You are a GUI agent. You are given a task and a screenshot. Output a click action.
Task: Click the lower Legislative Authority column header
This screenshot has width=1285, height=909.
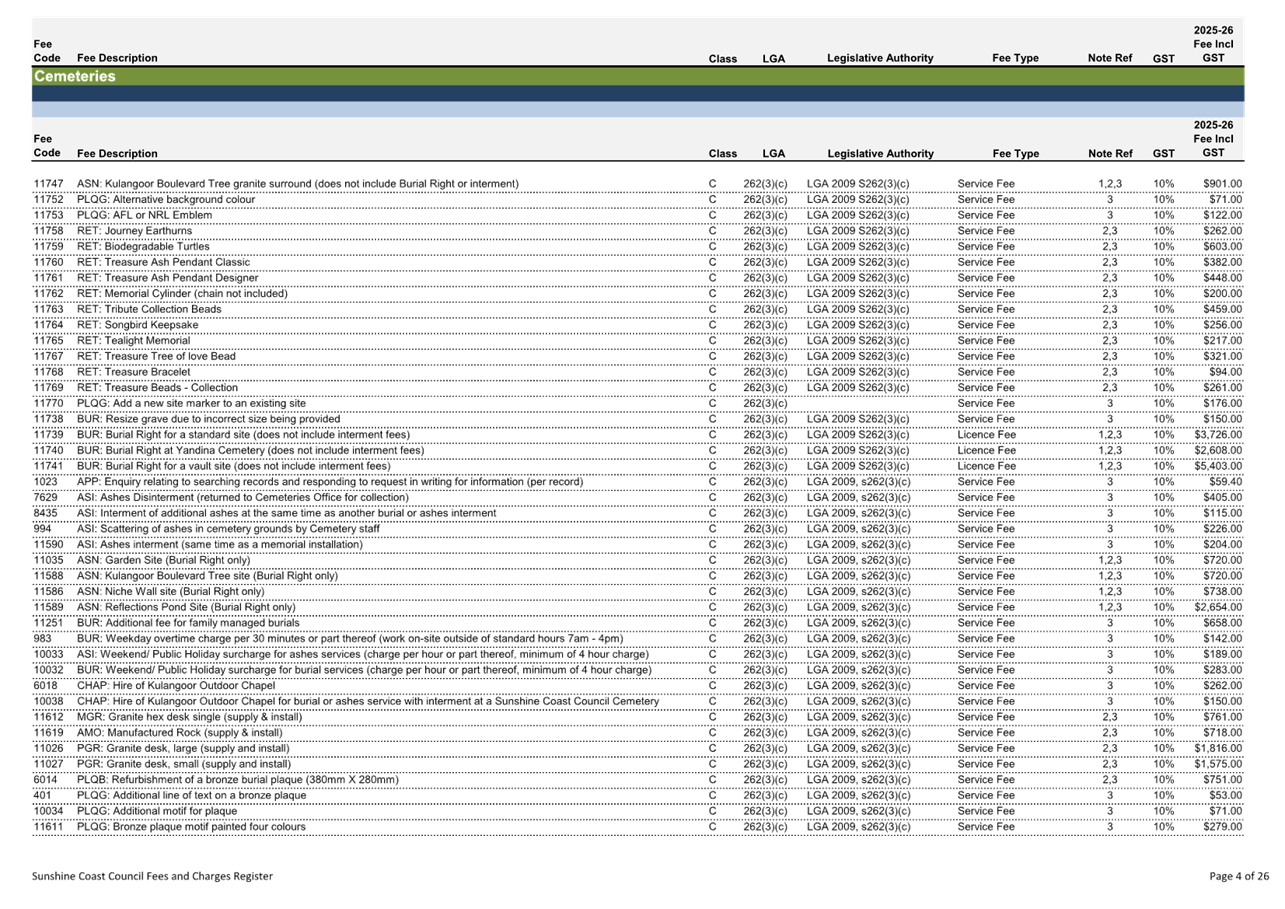tap(880, 154)
